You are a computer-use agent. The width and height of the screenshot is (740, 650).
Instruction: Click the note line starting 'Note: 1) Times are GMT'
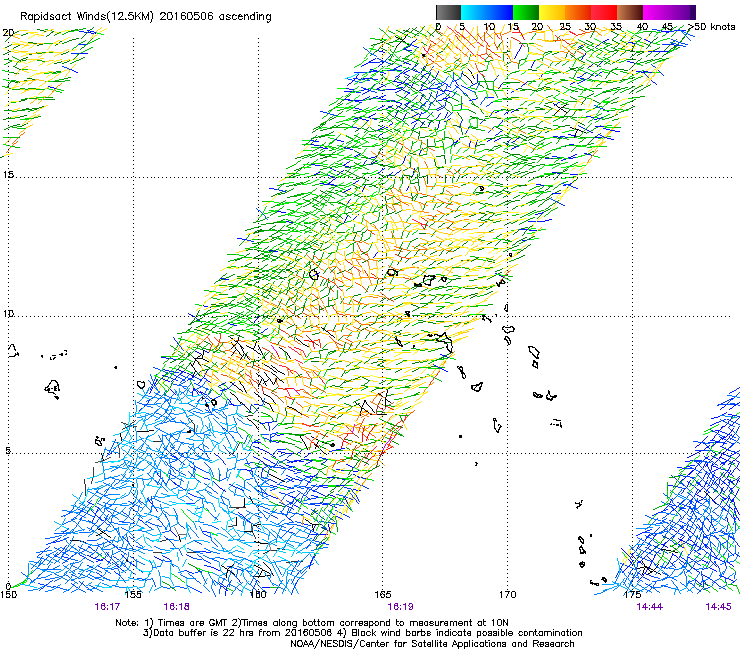(x=312, y=623)
